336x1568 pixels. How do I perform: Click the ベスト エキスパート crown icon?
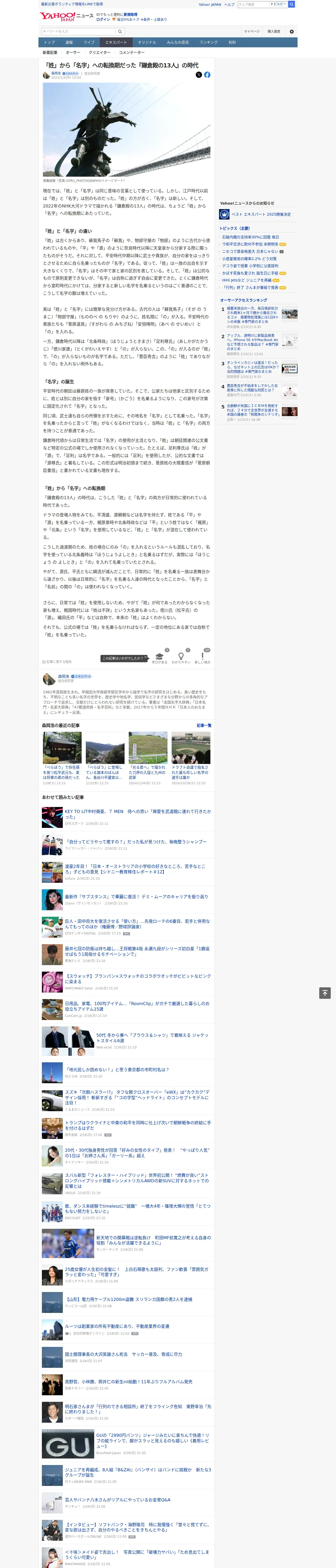225,214
